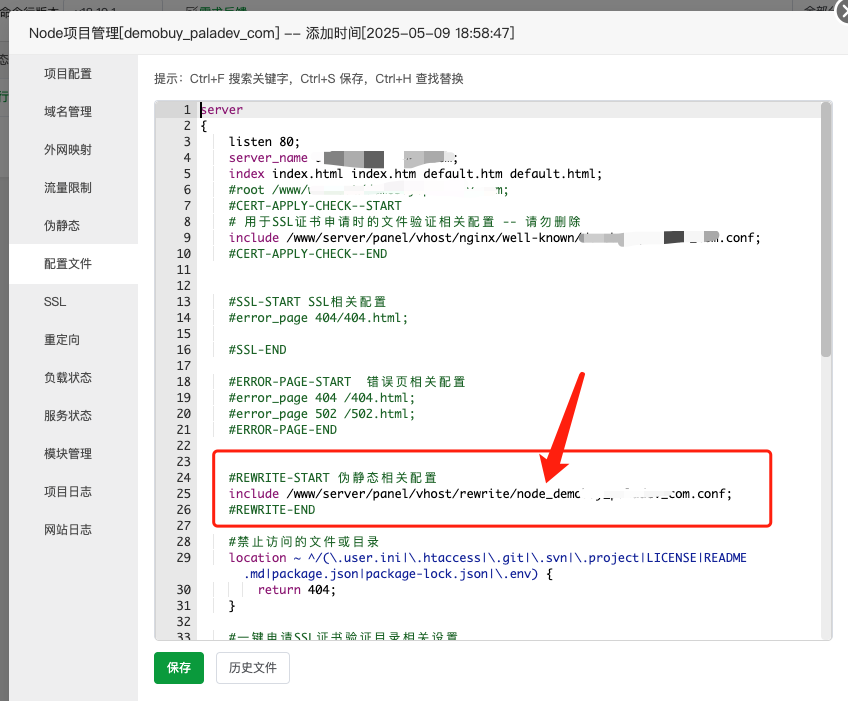Viewport: 848px width, 701px height.
Task: Click line number 29 in gutter
Action: (x=183, y=558)
